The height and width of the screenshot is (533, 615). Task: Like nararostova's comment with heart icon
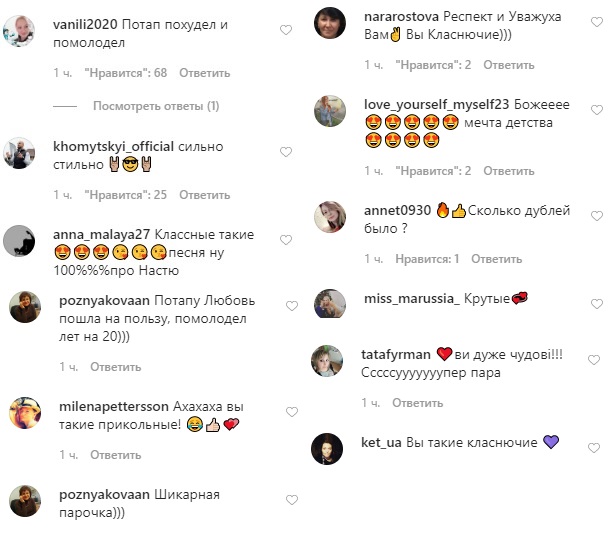(597, 22)
